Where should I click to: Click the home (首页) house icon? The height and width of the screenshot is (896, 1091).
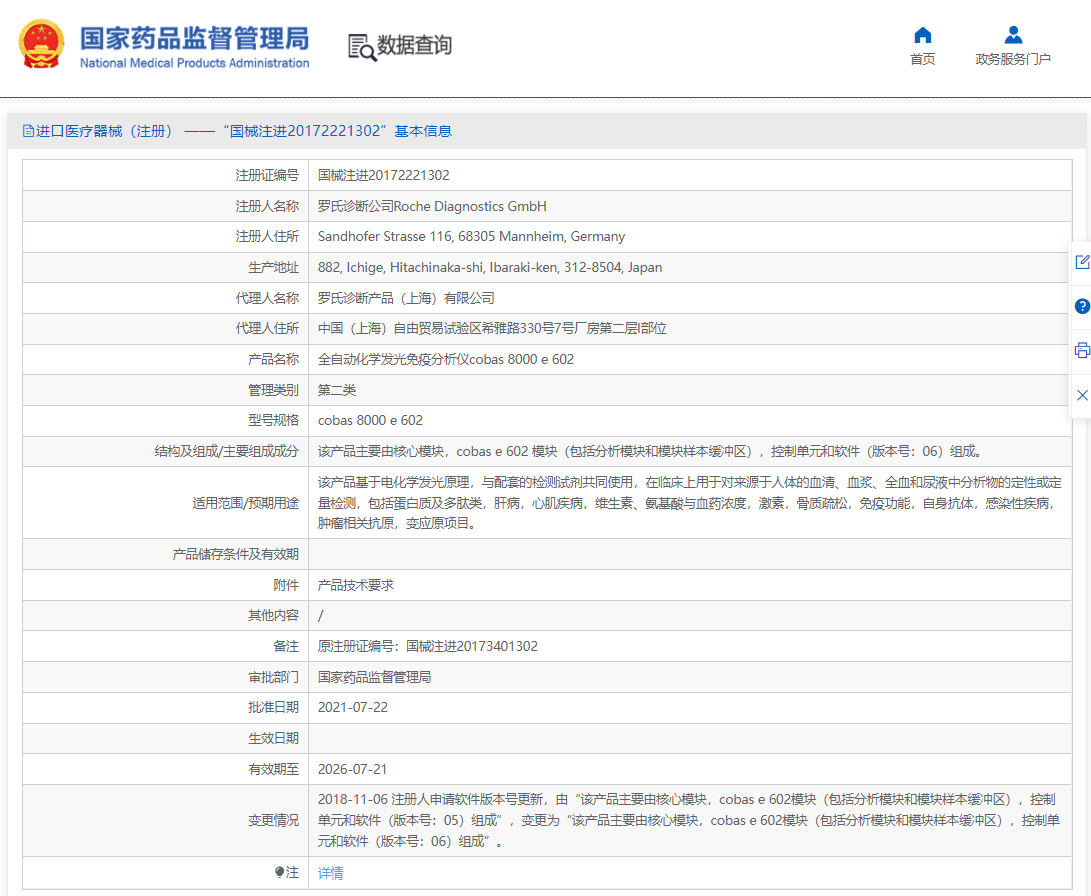923,35
